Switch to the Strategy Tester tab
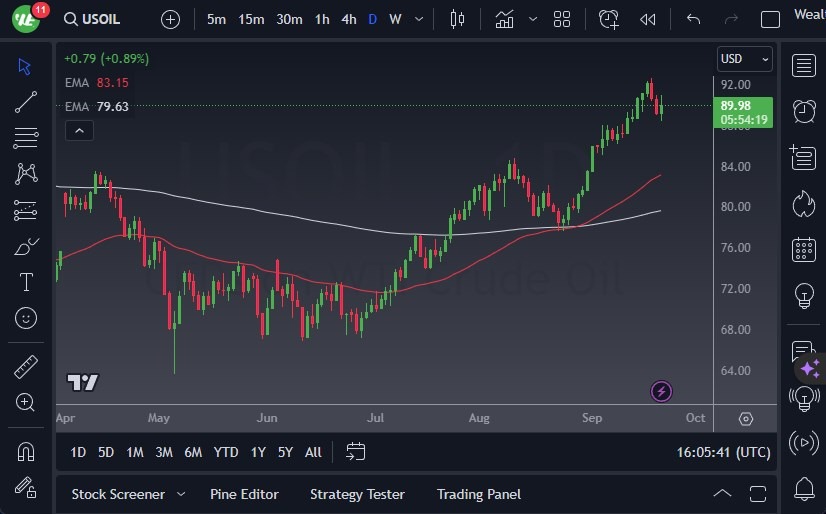 357,494
